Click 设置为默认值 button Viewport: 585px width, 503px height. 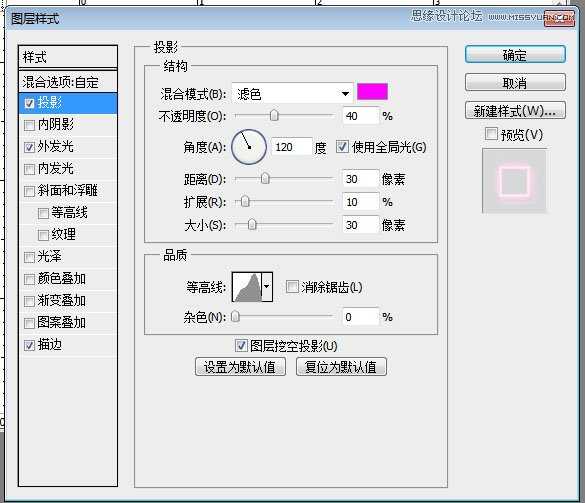240,367
